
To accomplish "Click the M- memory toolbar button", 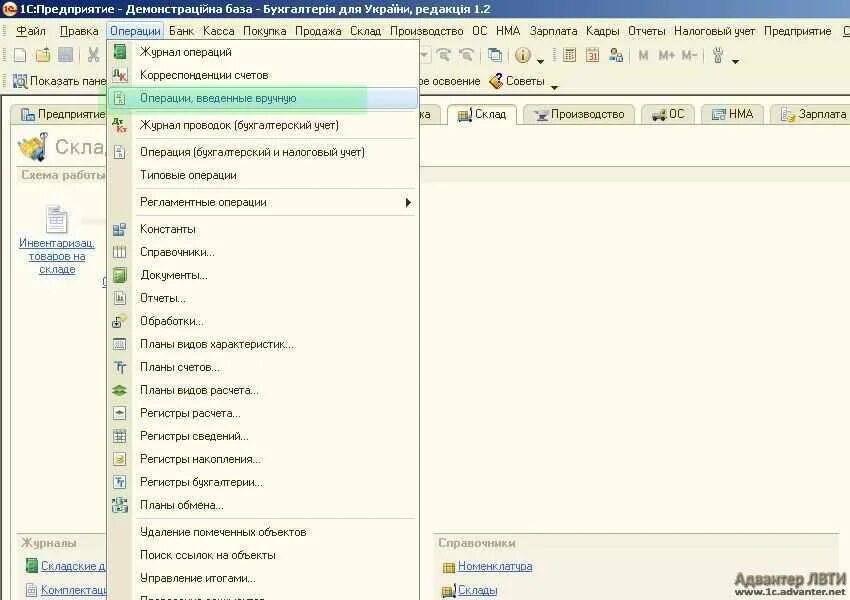I will pyautogui.click(x=688, y=55).
